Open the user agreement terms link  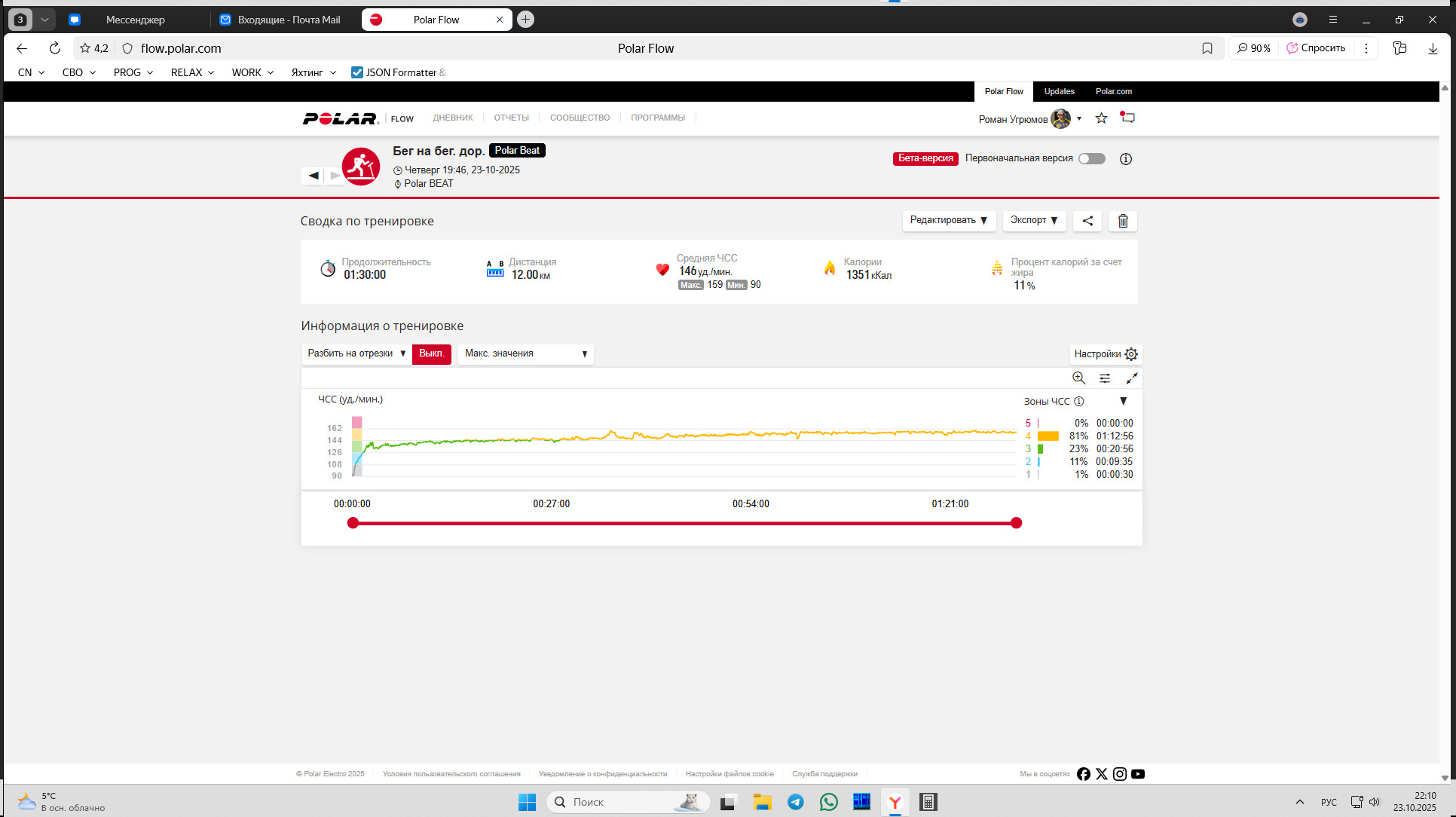click(451, 774)
